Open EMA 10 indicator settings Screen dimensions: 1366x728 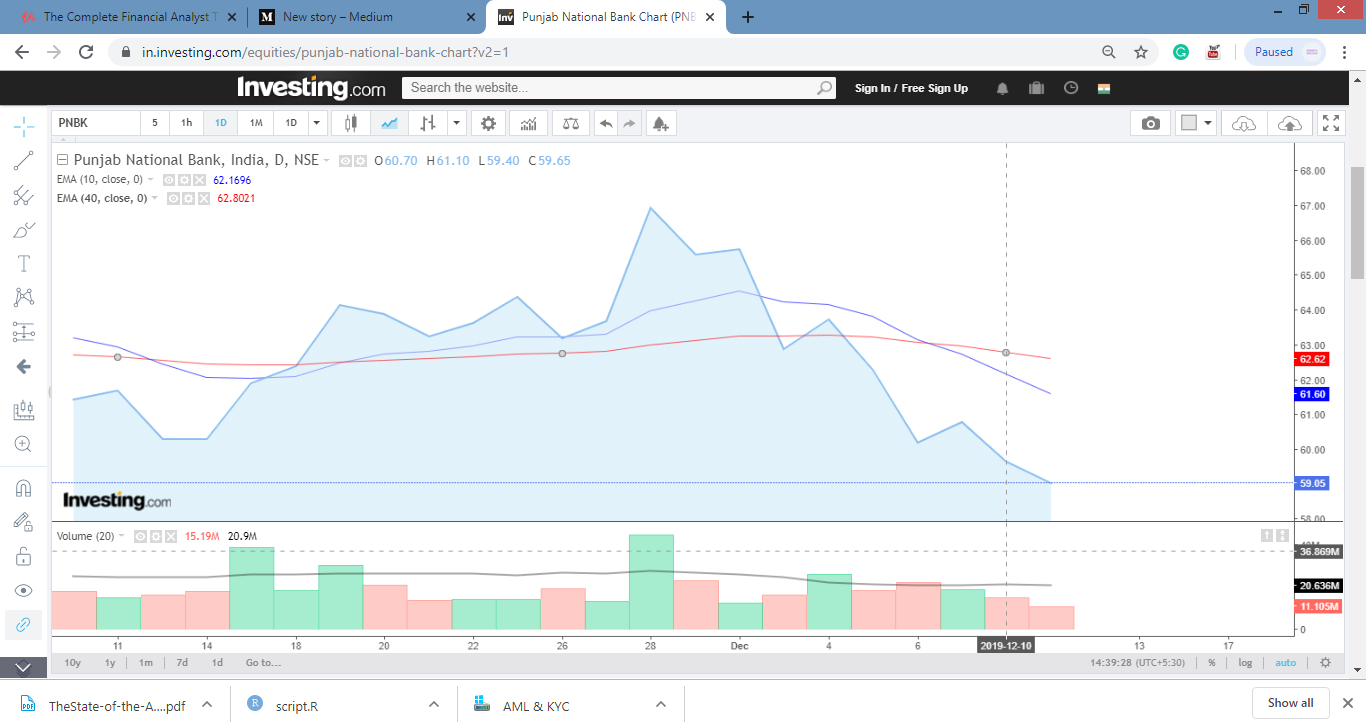pyautogui.click(x=184, y=180)
